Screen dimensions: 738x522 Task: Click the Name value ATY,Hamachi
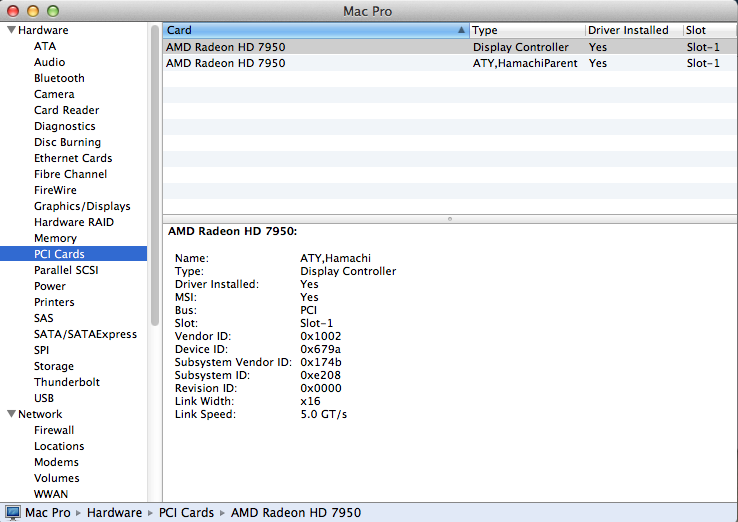(x=336, y=258)
